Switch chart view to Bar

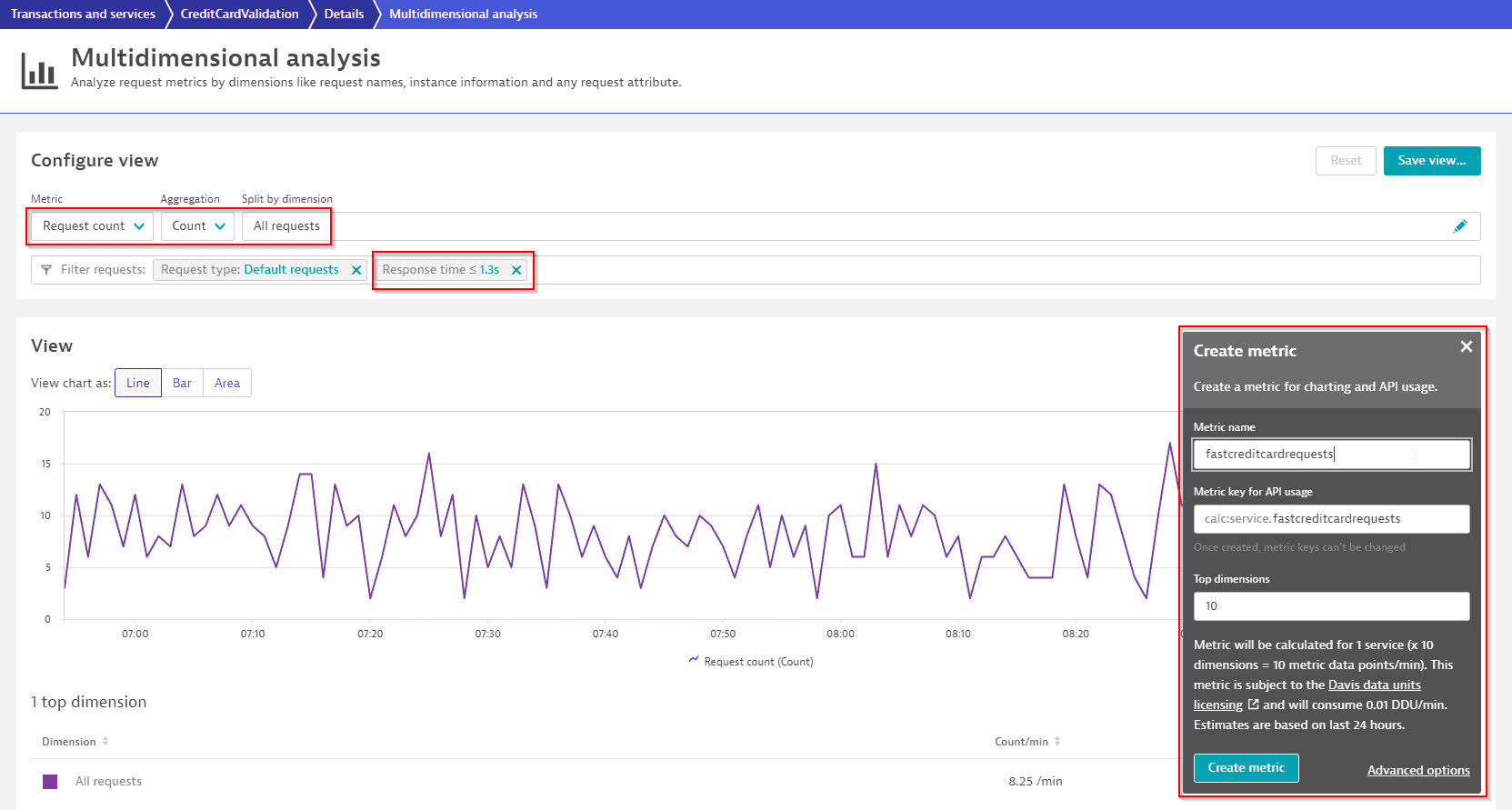coord(182,383)
